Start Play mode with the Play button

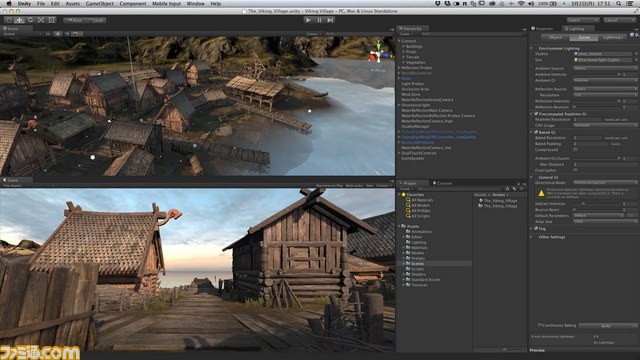[x=308, y=20]
